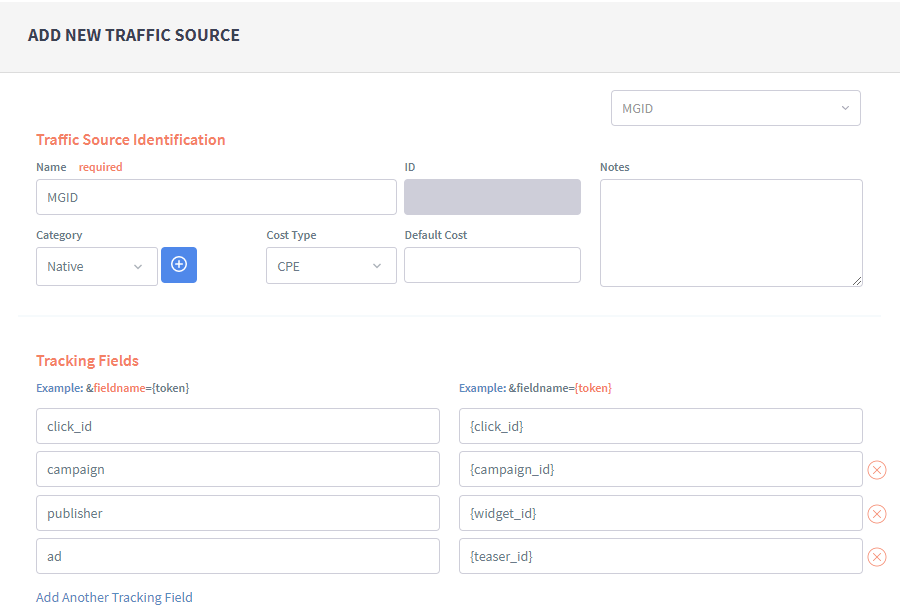The width and height of the screenshot is (903, 608).
Task: Edit the campaign field name box
Action: 238,469
